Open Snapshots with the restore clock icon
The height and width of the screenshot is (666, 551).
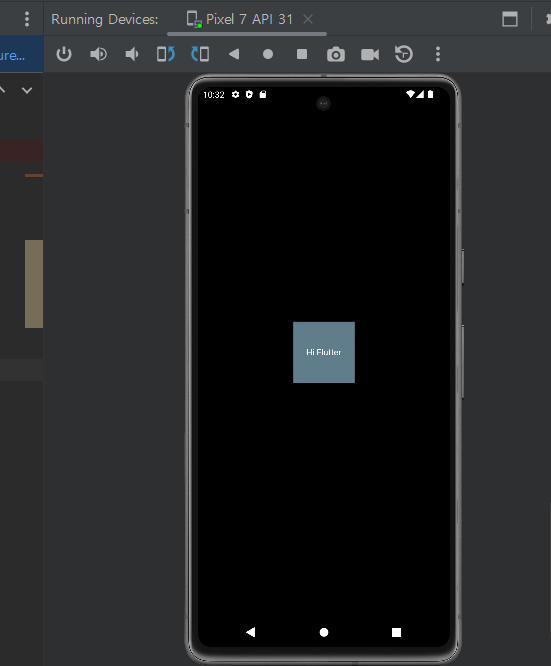[404, 54]
